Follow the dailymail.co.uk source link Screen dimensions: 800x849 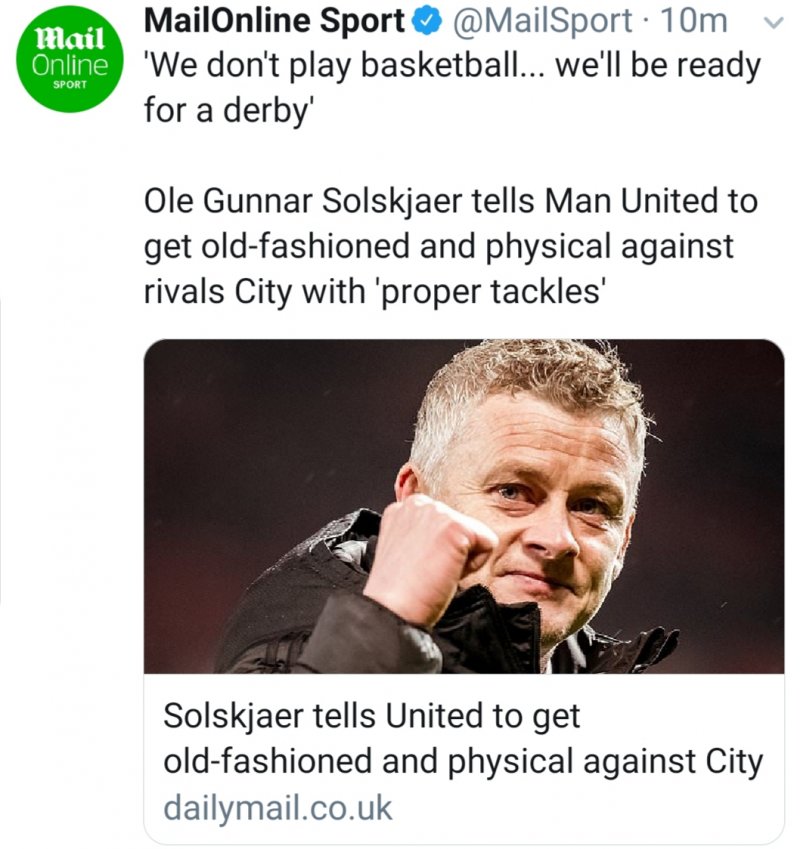coord(278,806)
